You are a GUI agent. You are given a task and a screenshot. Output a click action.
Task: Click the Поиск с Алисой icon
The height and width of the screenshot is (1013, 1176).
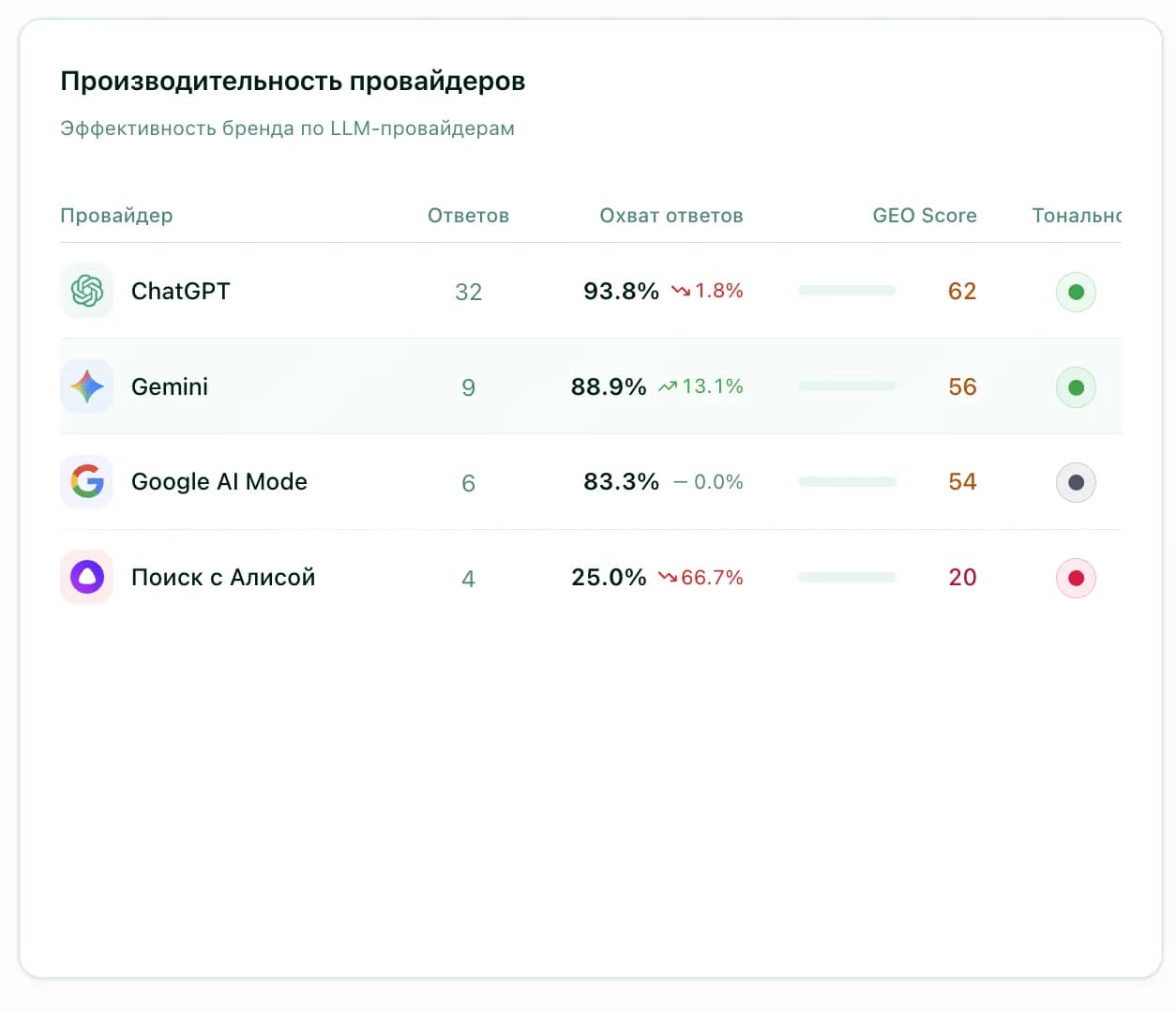click(86, 577)
